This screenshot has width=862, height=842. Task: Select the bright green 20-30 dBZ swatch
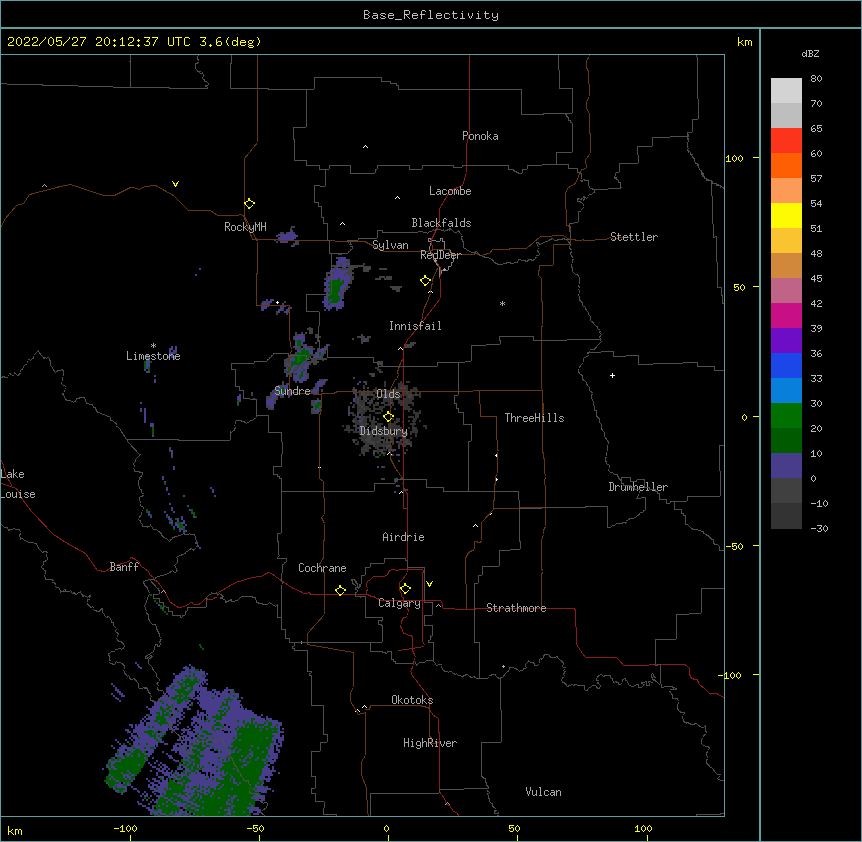point(786,416)
